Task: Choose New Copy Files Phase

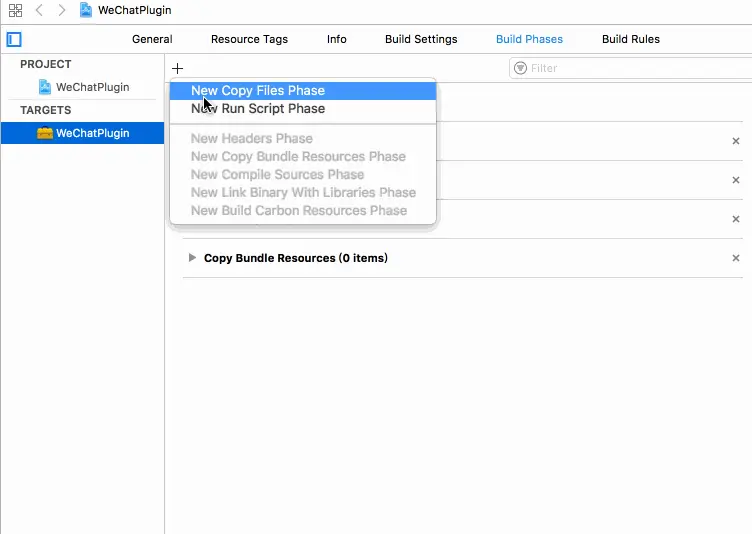Action: coord(303,91)
